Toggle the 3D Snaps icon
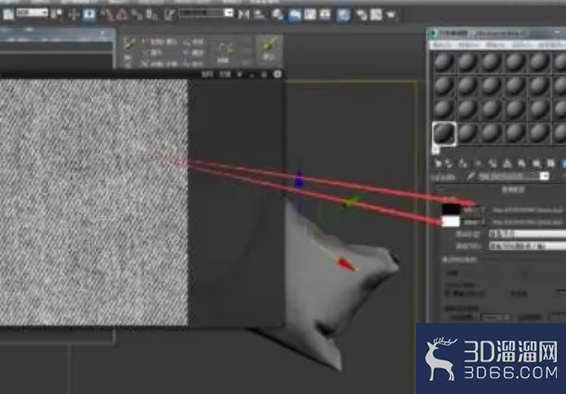The width and height of the screenshot is (566, 394). [108, 15]
